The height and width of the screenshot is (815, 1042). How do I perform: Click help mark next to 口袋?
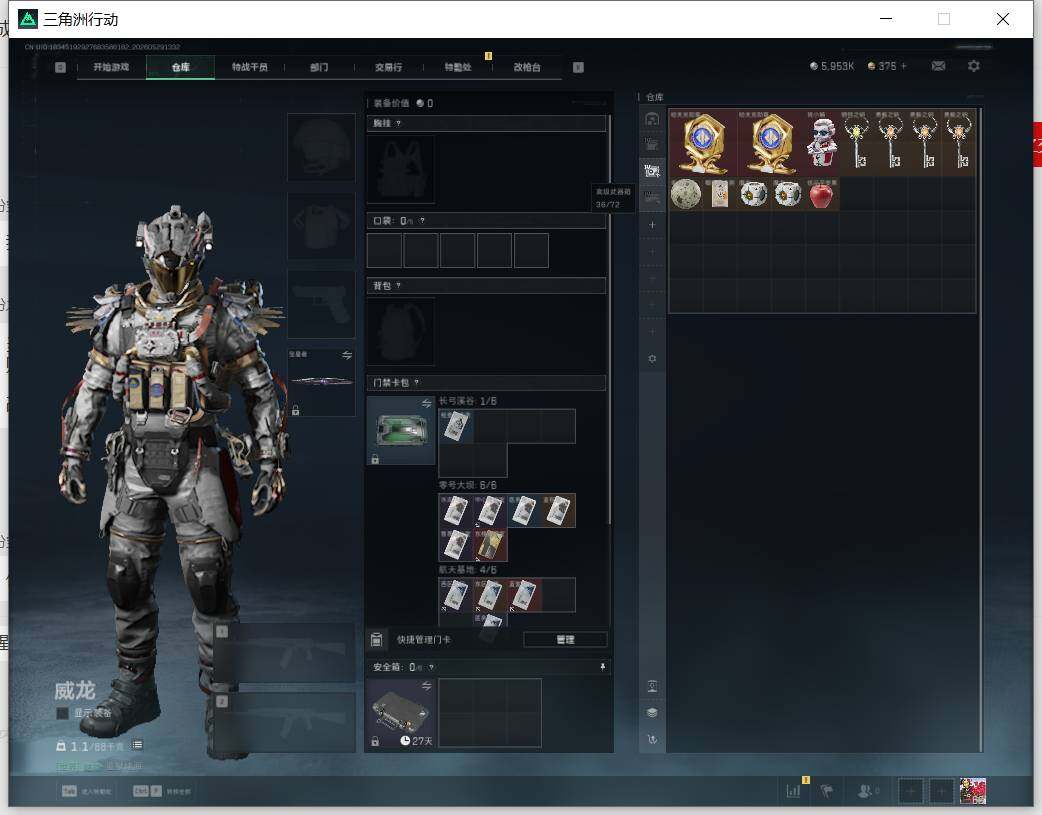422,221
